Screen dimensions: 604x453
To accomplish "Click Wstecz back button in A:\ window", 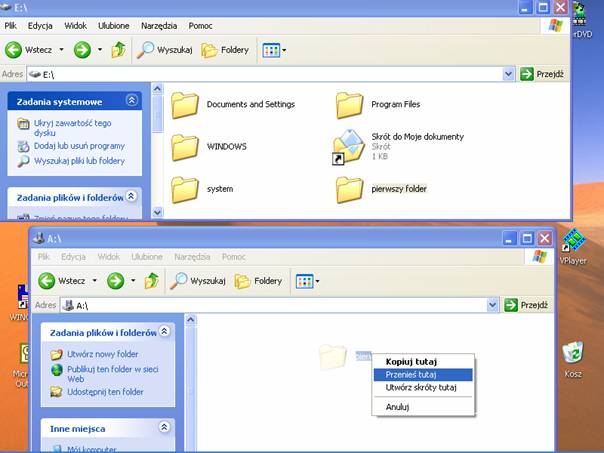I will pos(62,281).
